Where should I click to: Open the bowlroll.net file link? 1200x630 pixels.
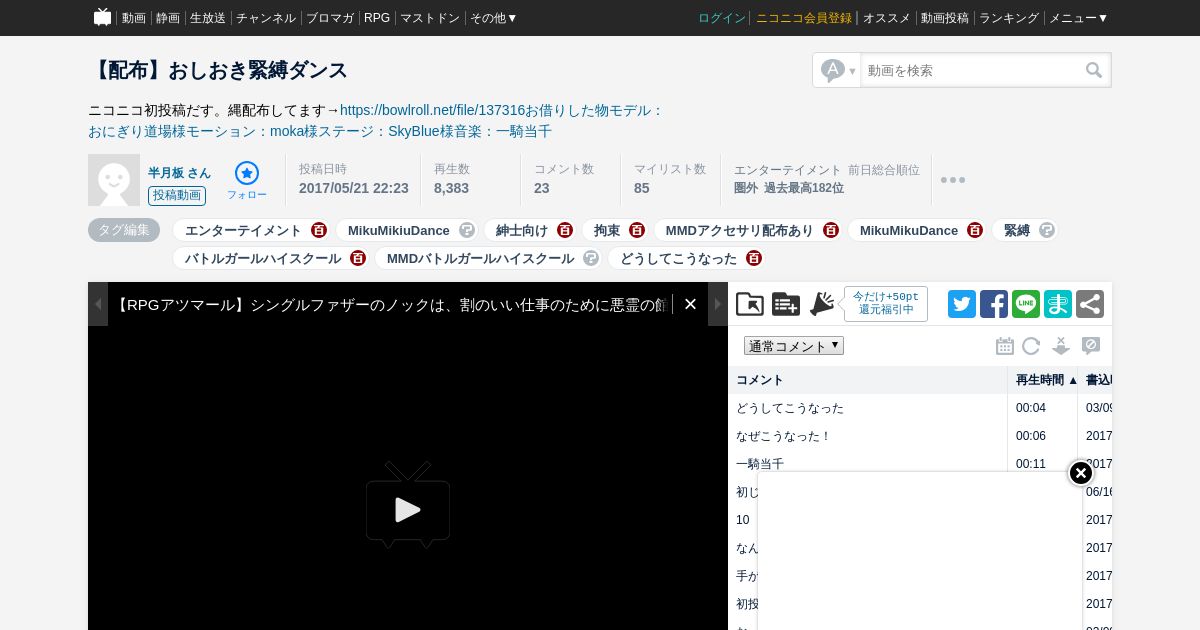click(432, 110)
